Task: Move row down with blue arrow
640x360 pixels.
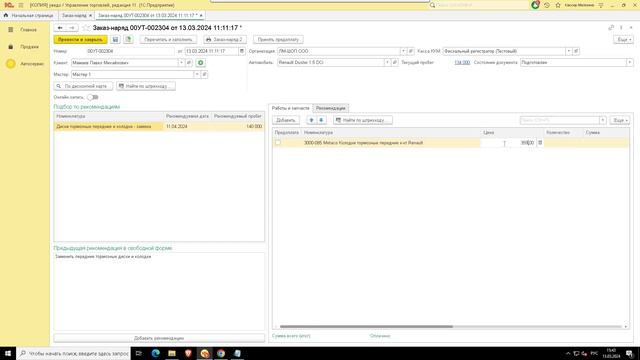Action: coord(321,120)
